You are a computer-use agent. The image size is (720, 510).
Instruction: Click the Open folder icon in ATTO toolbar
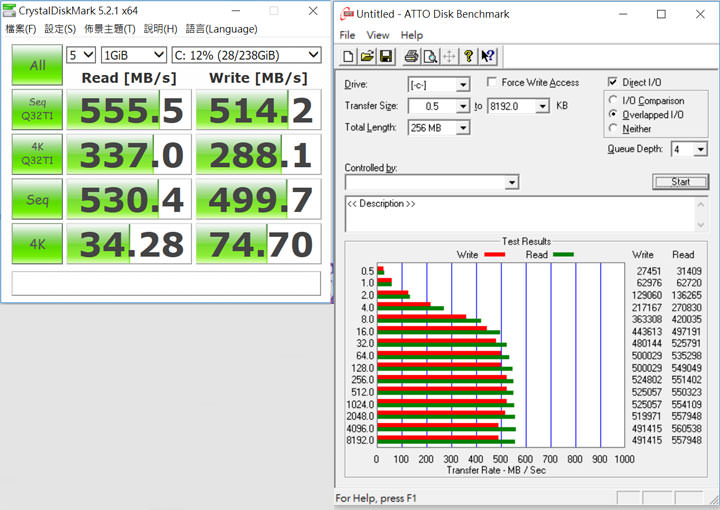367,56
